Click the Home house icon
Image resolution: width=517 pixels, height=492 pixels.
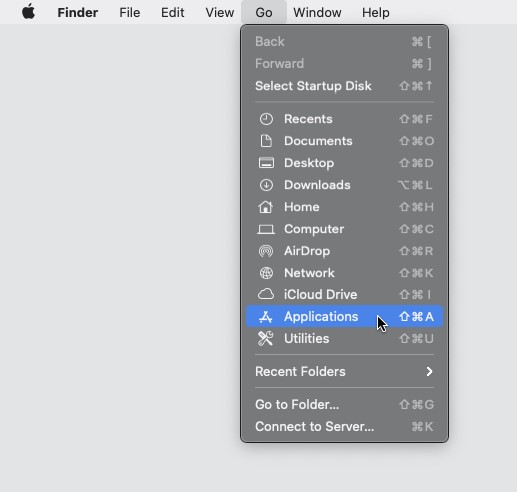coord(266,207)
